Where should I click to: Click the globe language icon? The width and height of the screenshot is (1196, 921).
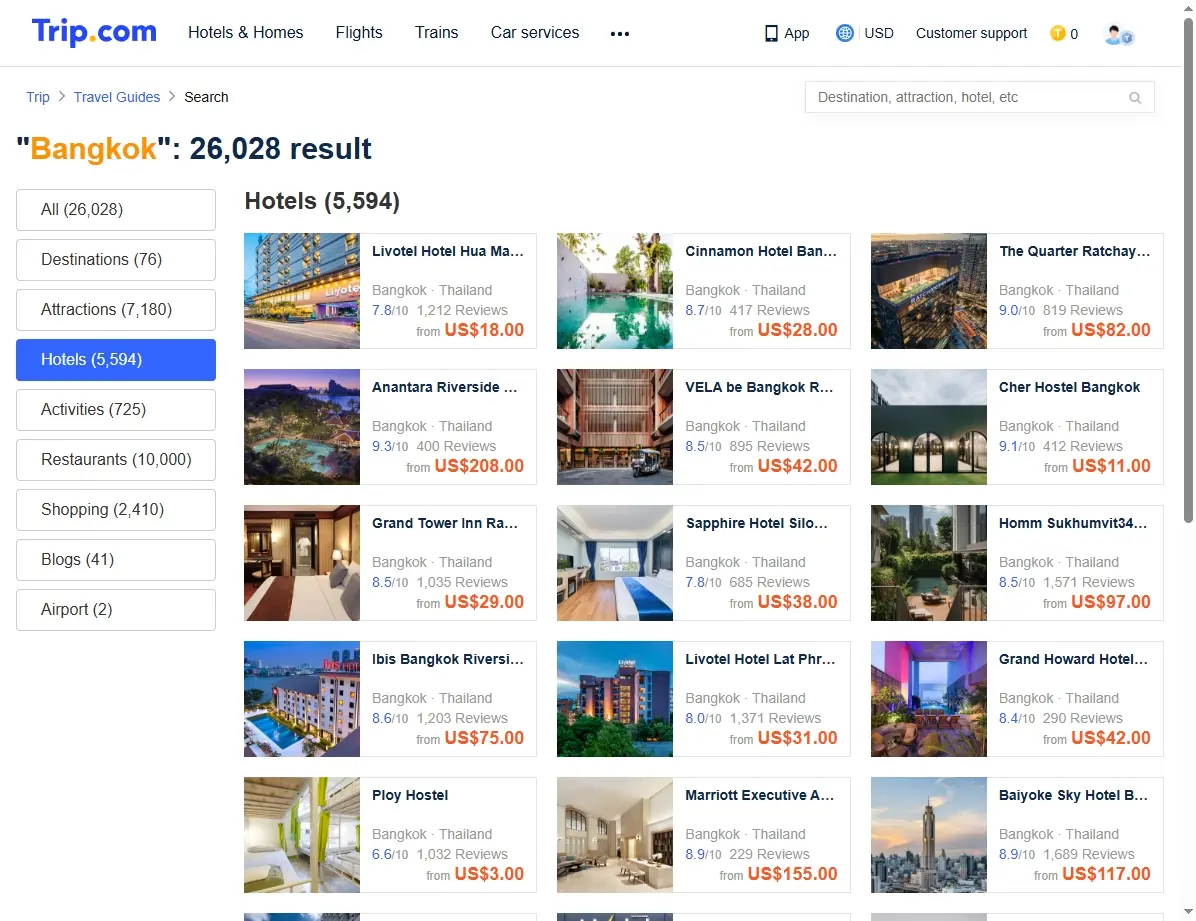pyautogui.click(x=844, y=33)
